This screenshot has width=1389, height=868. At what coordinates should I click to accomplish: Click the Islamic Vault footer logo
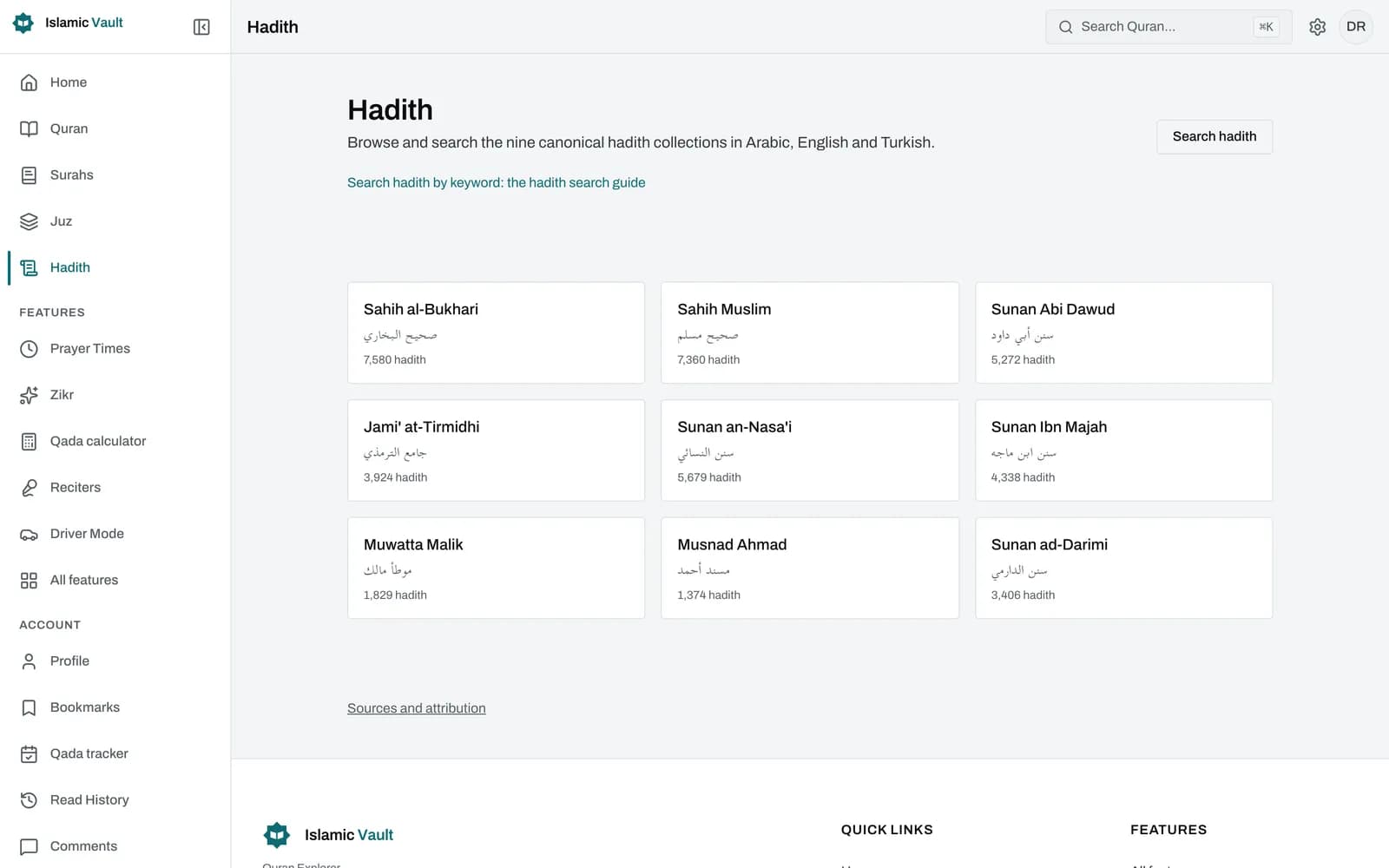[x=328, y=835]
